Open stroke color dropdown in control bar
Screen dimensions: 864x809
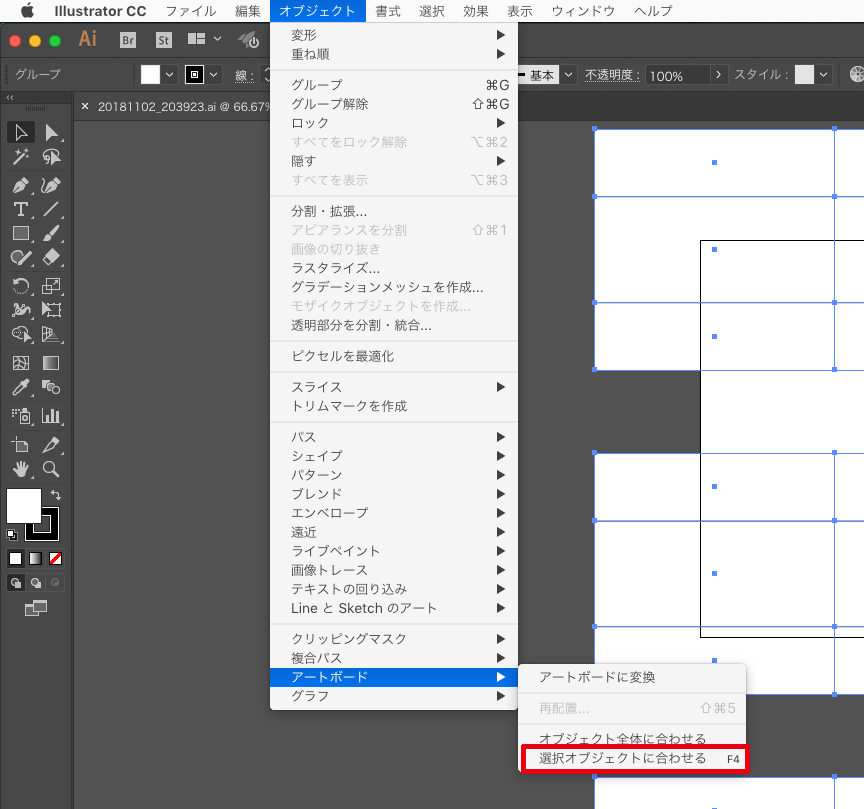coord(214,74)
